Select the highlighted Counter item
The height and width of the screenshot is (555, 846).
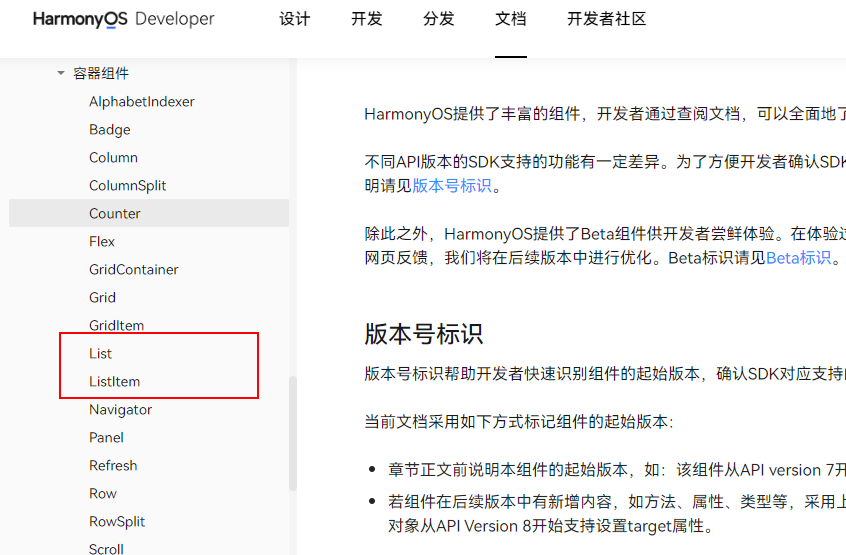149,213
